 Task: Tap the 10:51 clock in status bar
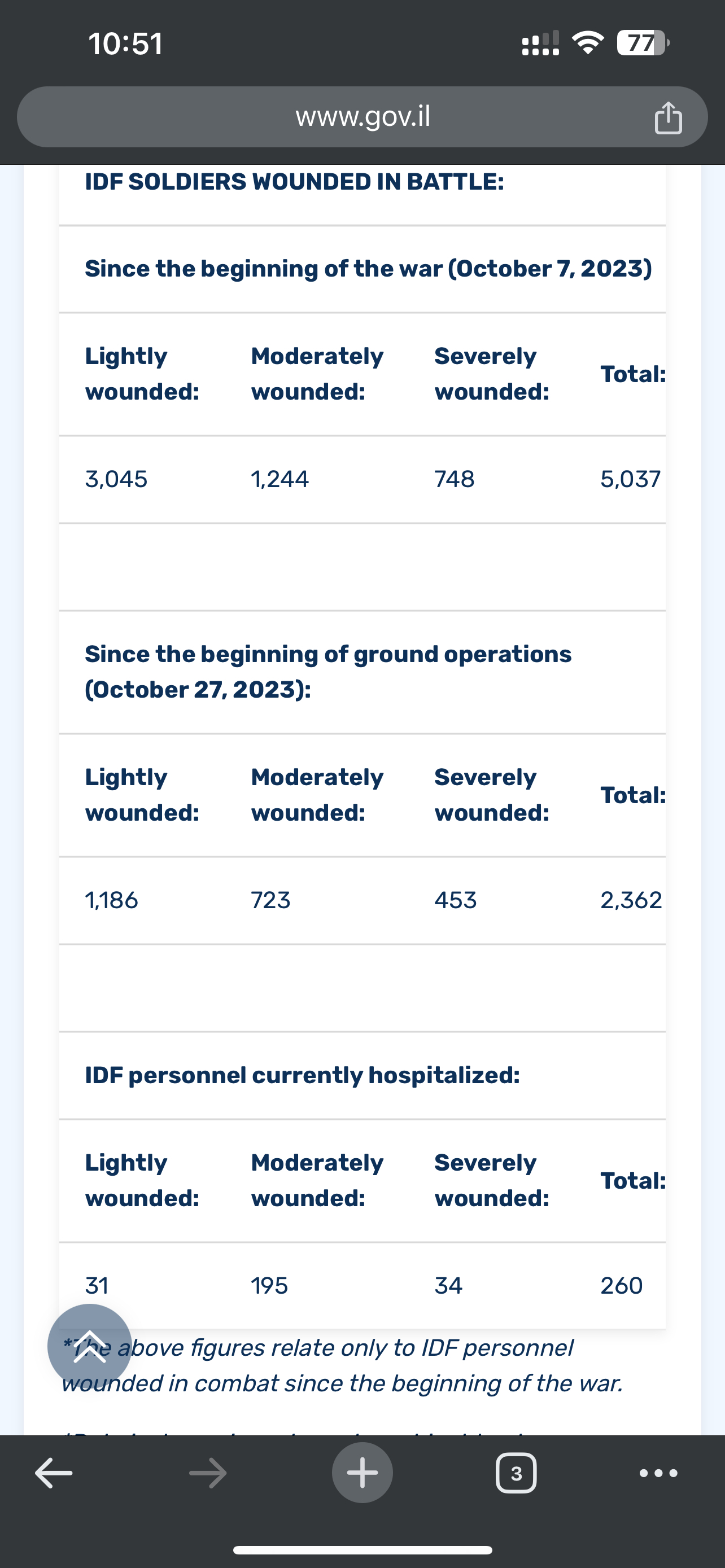click(125, 44)
